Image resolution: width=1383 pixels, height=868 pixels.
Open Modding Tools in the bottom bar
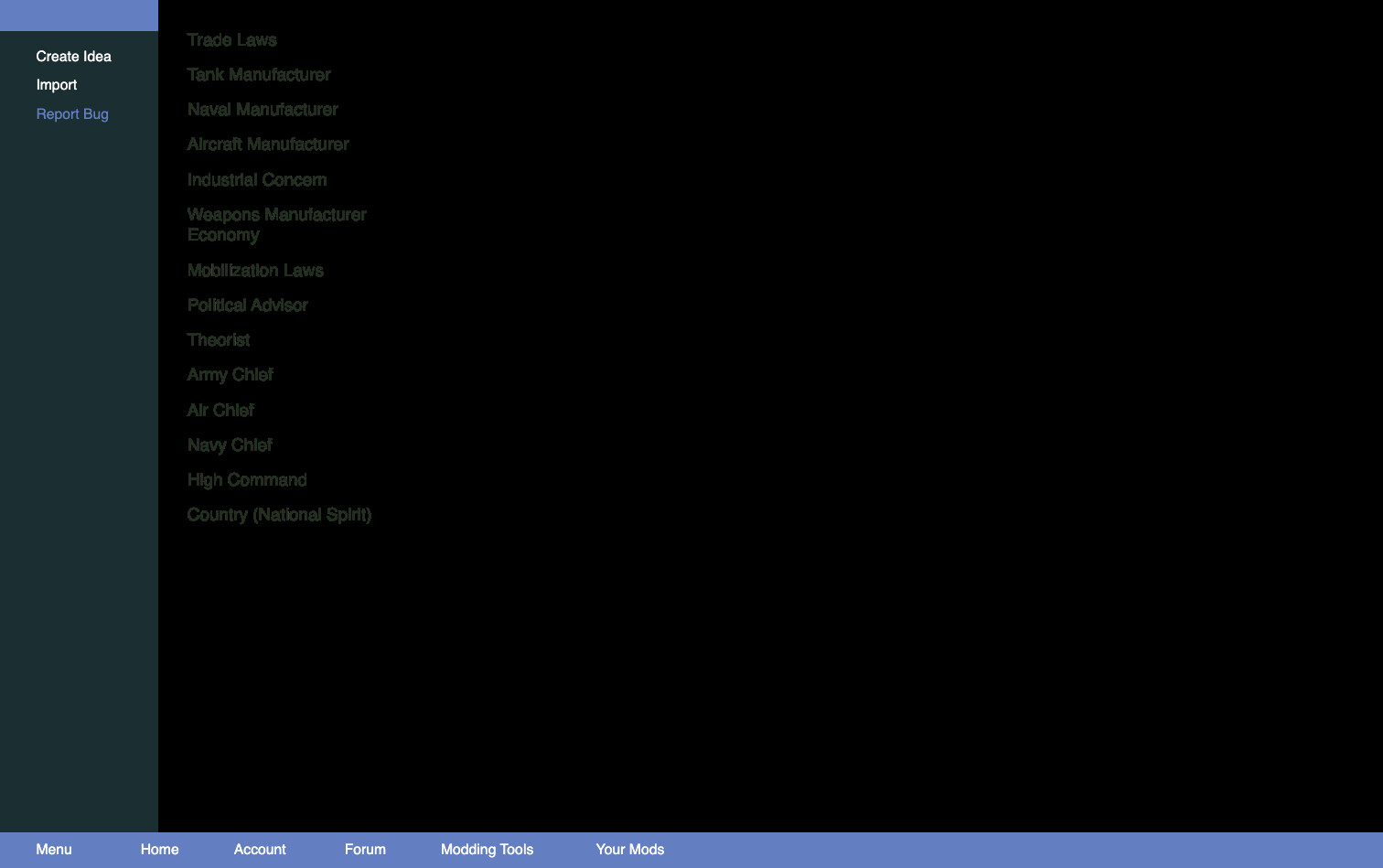pos(487,850)
